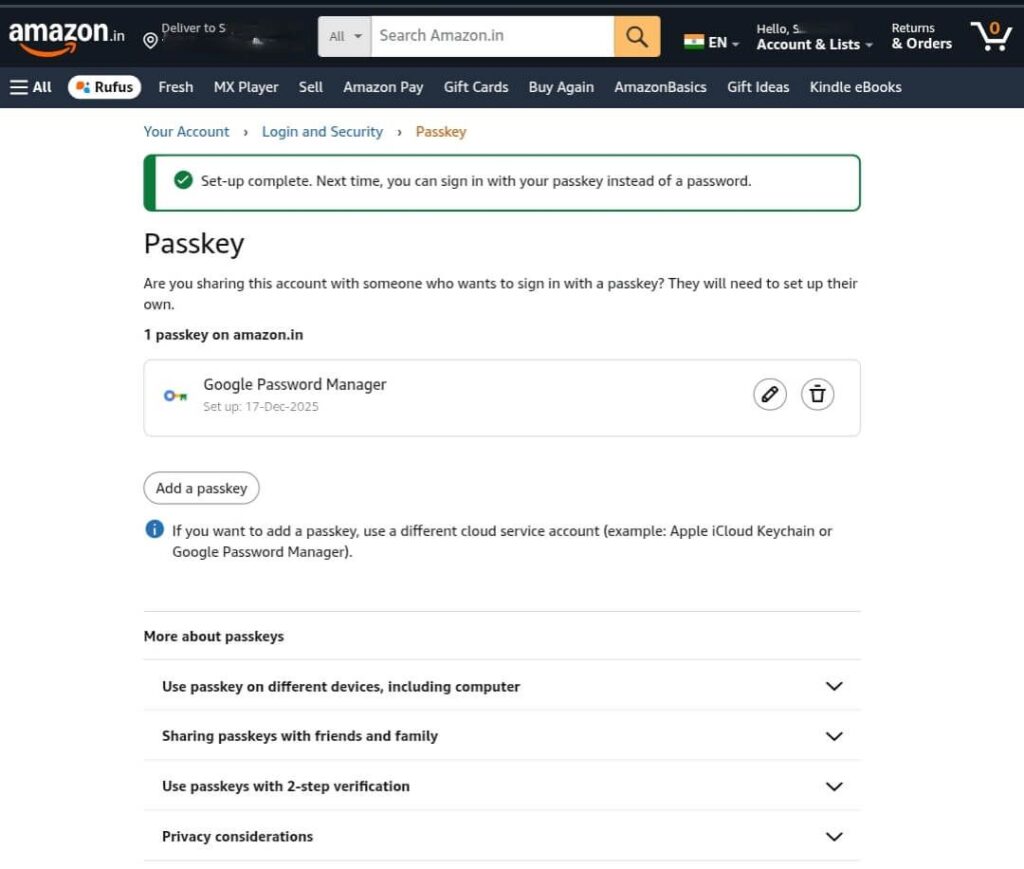The height and width of the screenshot is (869, 1024).
Task: Open the Fresh menu item
Action: point(175,87)
